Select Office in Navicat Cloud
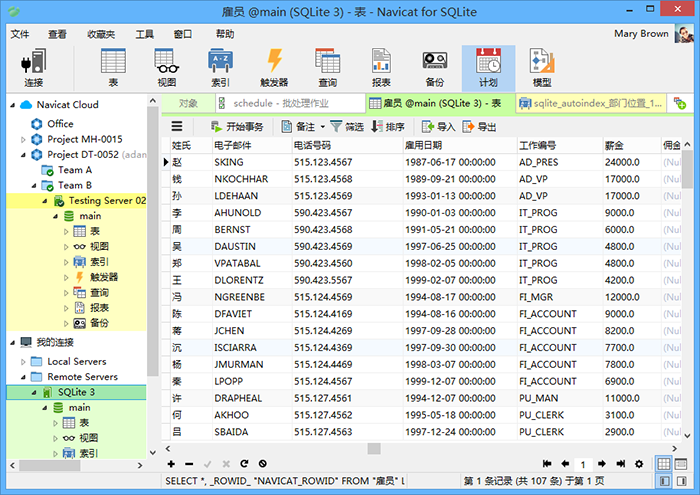The image size is (700, 495). pyautogui.click(x=60, y=124)
